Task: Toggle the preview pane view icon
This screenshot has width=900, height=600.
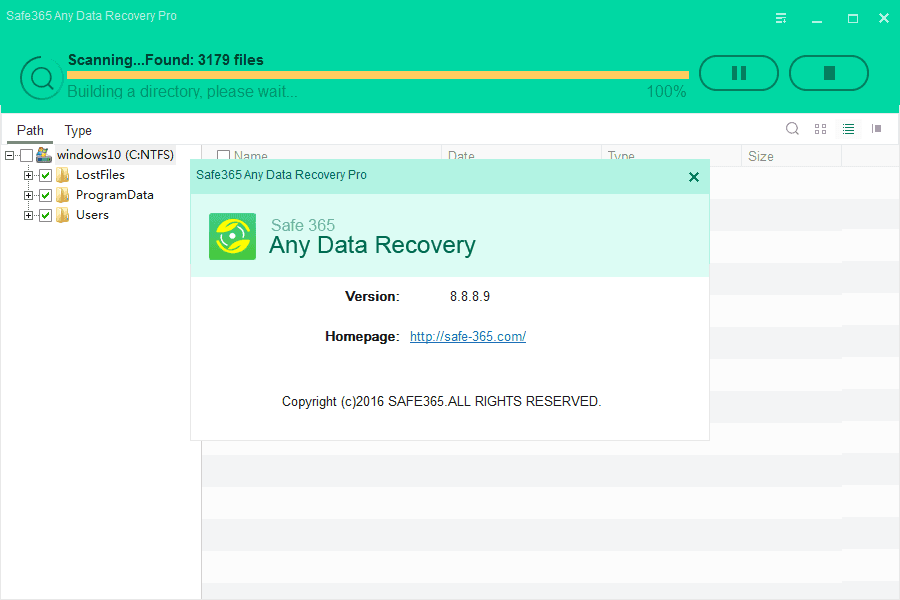Action: [x=876, y=129]
